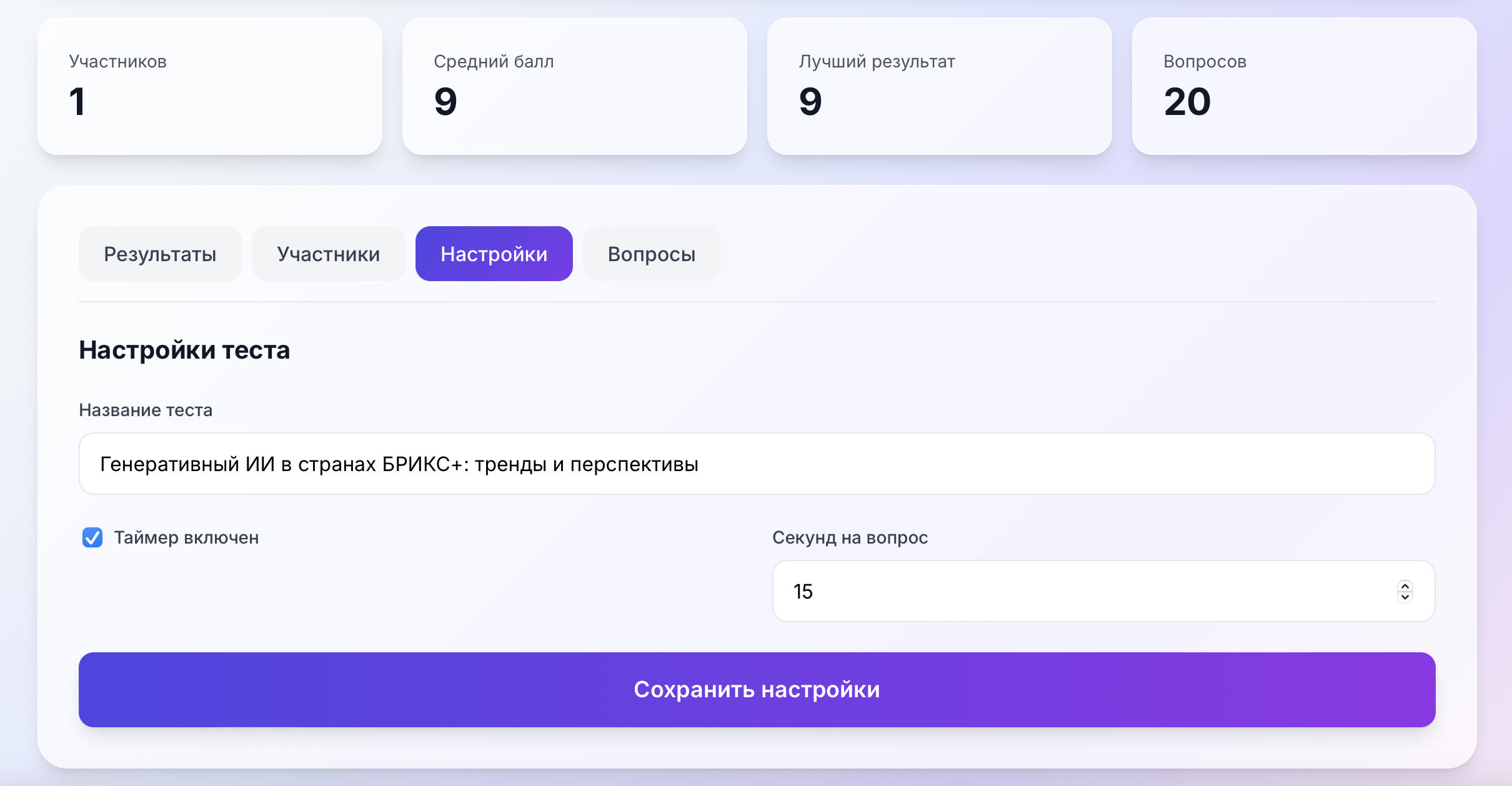Click the Секунд на вопрос label

coord(851,537)
